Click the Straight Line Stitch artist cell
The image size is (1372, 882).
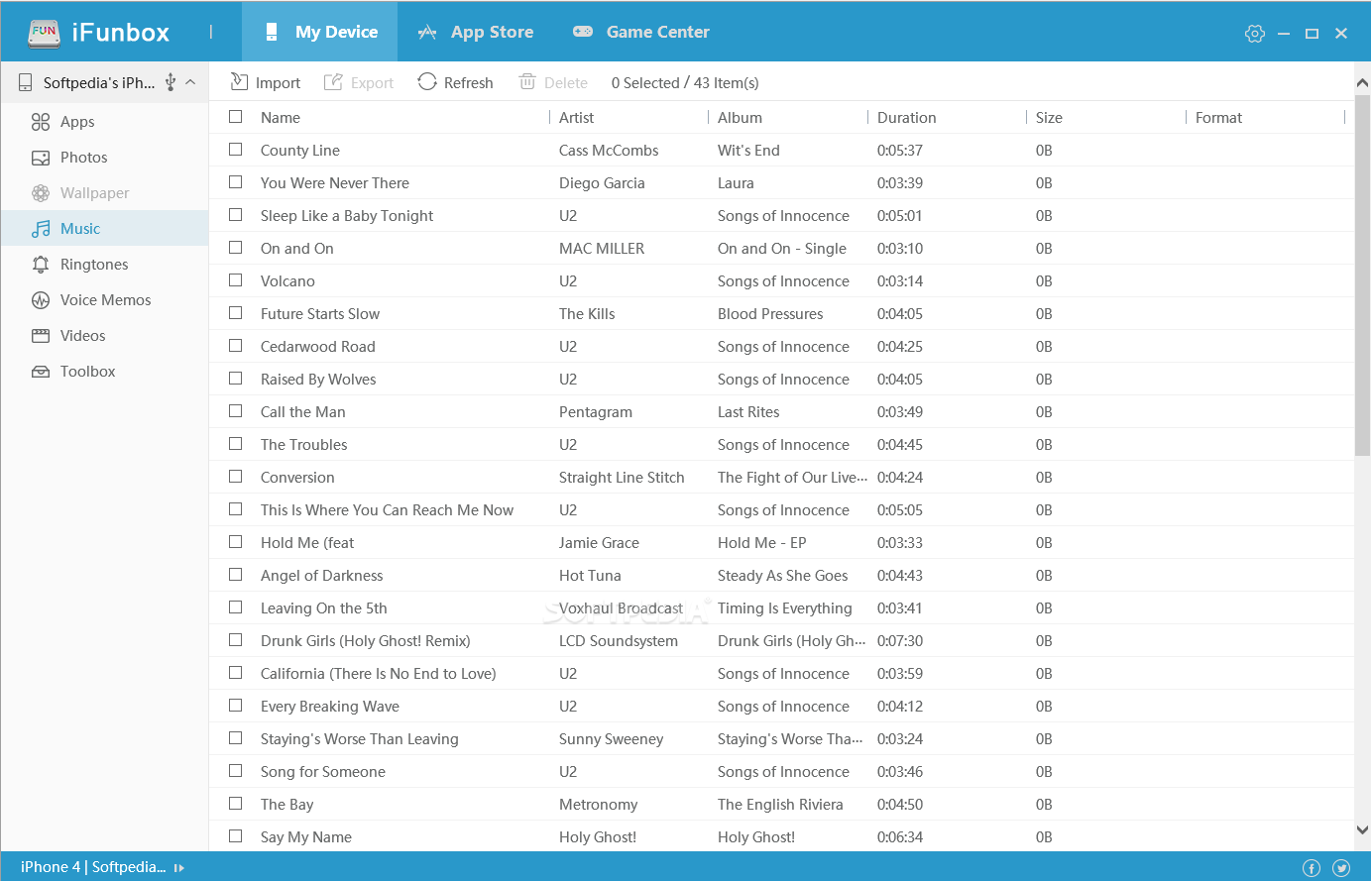tap(622, 478)
